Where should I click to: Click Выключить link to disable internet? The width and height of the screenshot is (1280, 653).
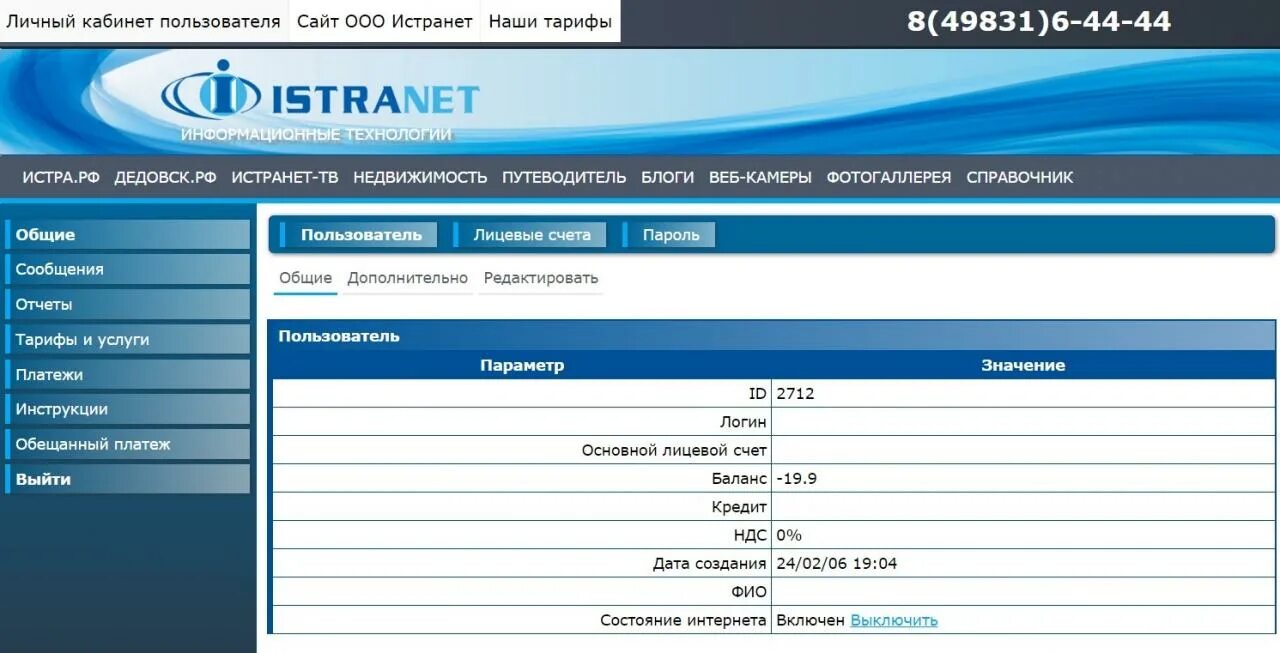point(894,620)
